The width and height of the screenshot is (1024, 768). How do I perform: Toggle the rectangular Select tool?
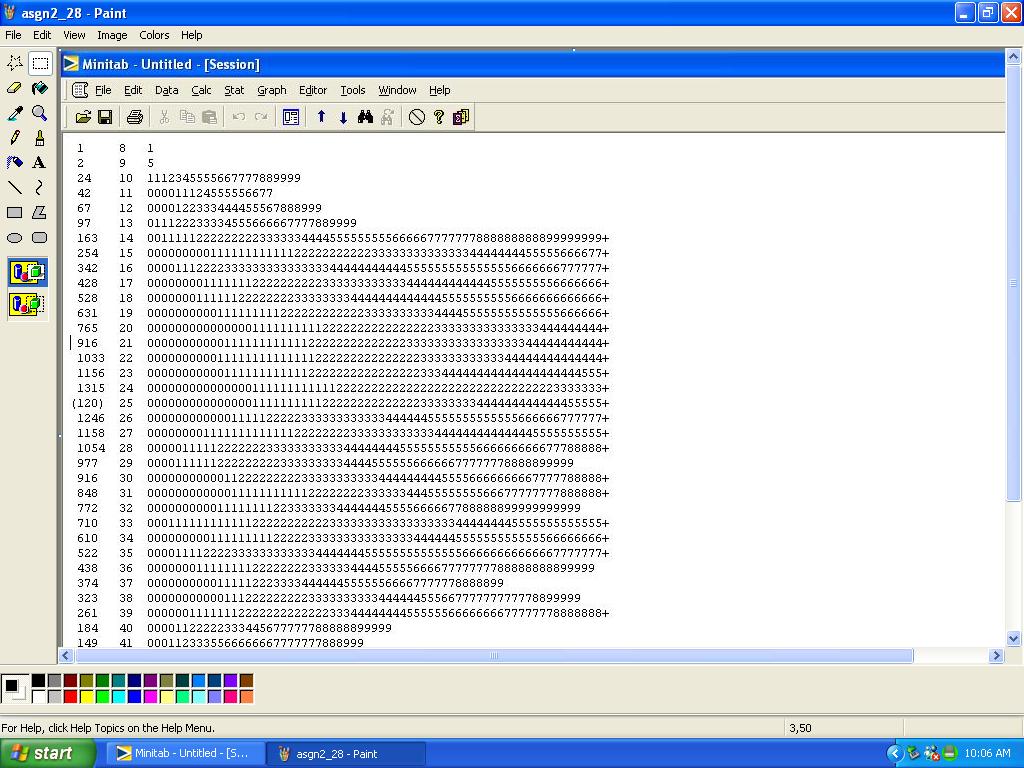pos(39,63)
